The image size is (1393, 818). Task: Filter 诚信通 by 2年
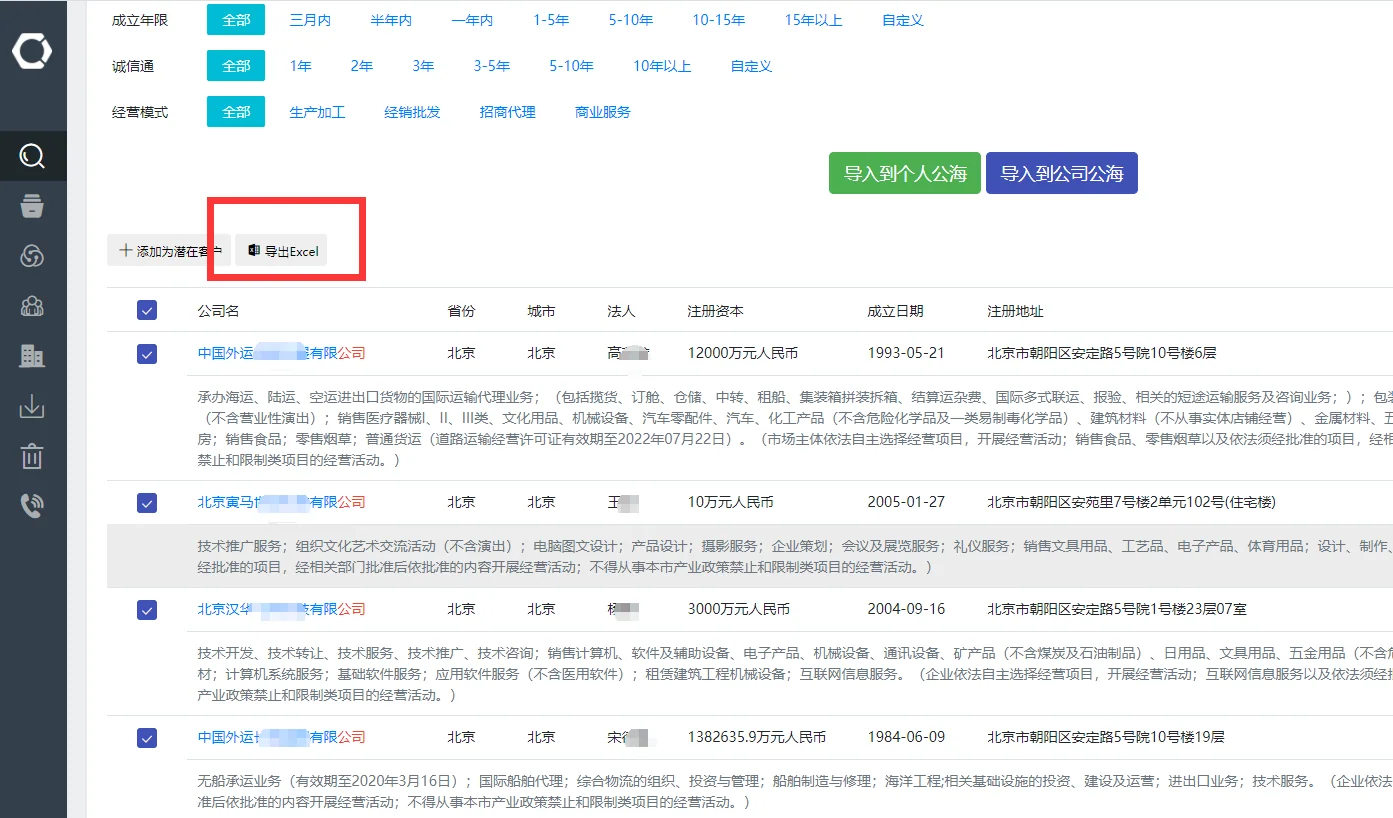[361, 66]
